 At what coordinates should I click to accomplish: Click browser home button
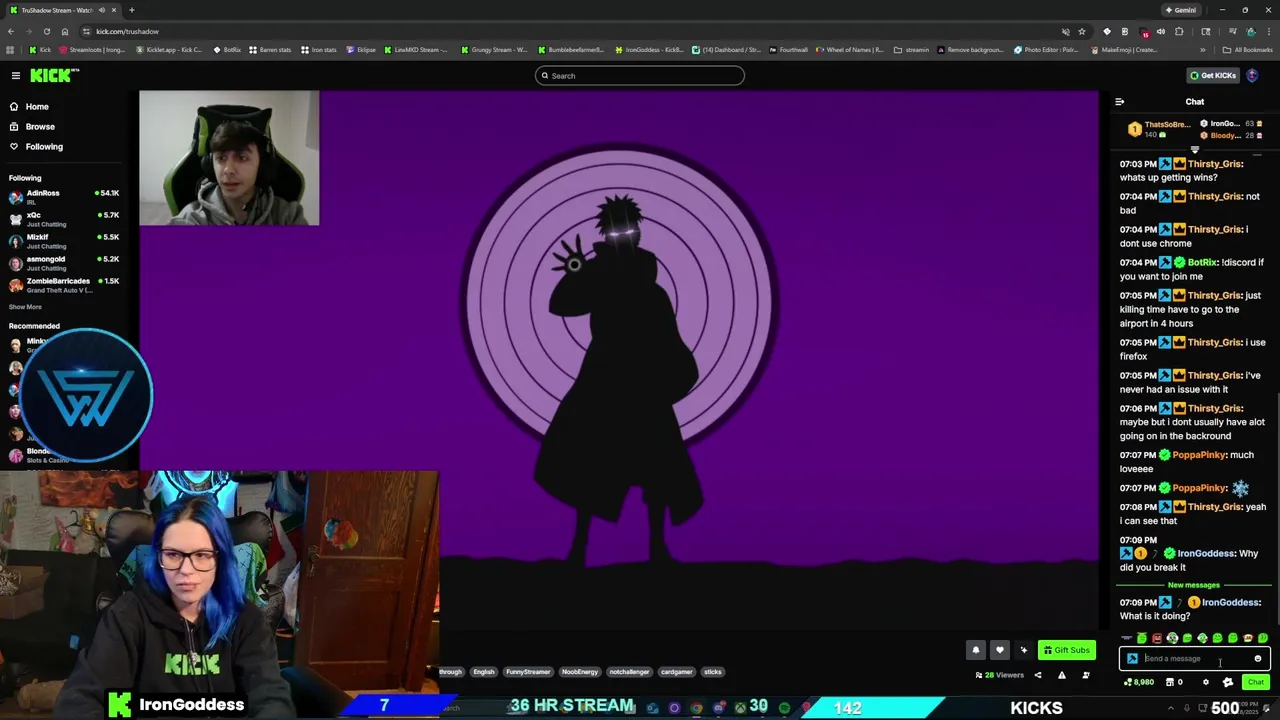coord(65,31)
